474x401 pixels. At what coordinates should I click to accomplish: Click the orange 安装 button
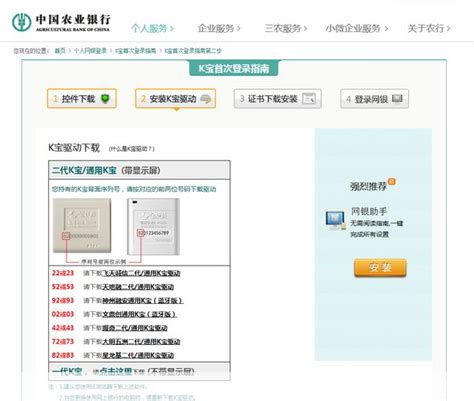[380, 267]
